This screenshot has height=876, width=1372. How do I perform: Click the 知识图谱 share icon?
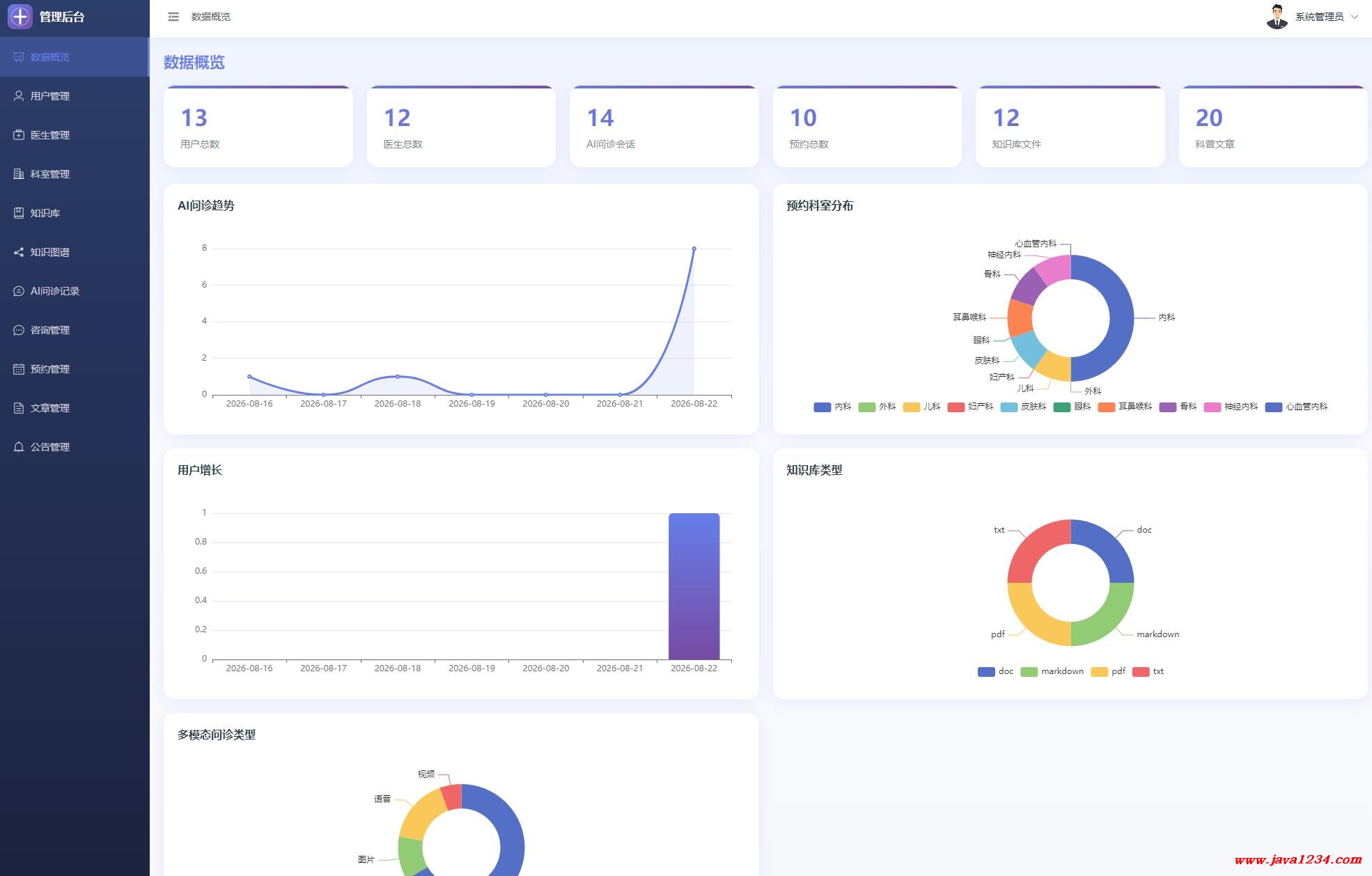(19, 252)
